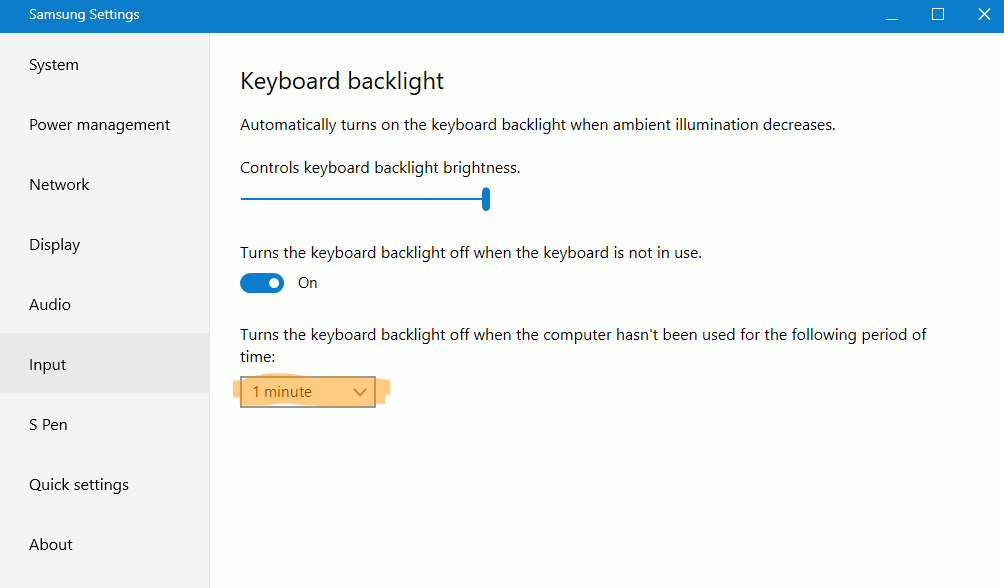
Task: Click the chevron arrow in timeout dropdown
Action: (361, 392)
